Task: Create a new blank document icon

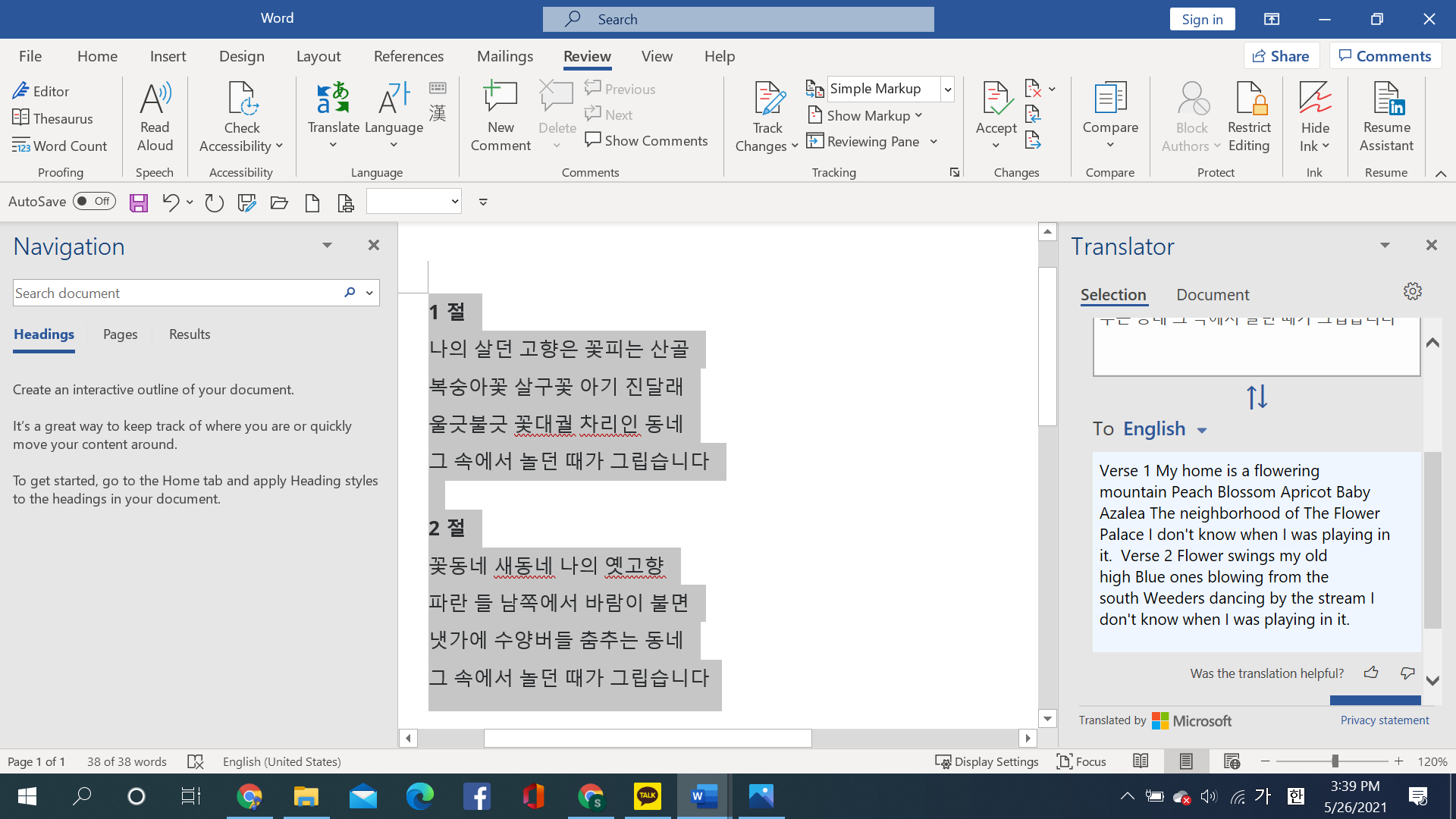Action: pos(312,202)
